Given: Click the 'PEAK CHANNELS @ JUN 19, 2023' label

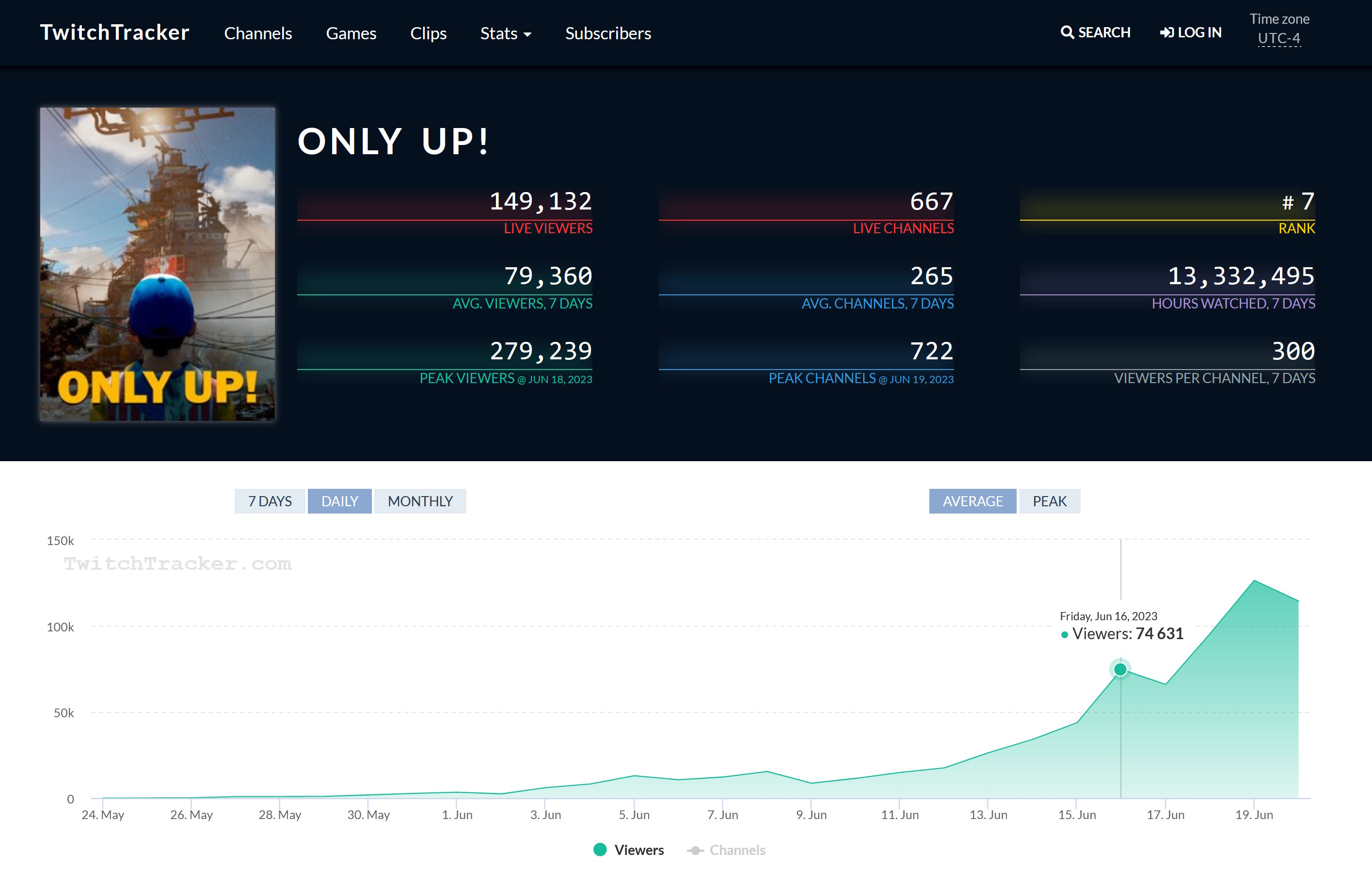Looking at the screenshot, I should click(861, 379).
